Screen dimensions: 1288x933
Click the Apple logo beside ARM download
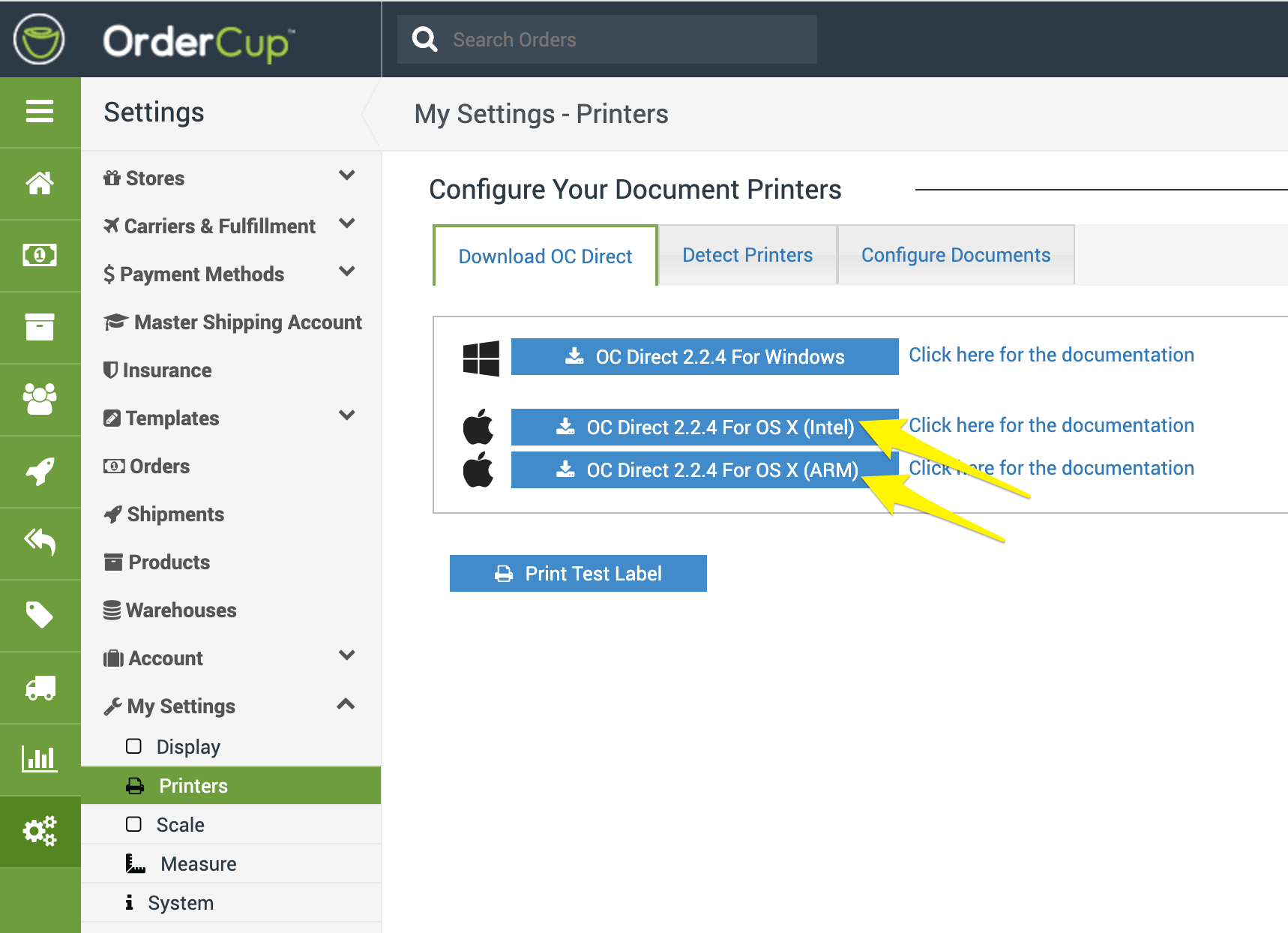pos(478,469)
